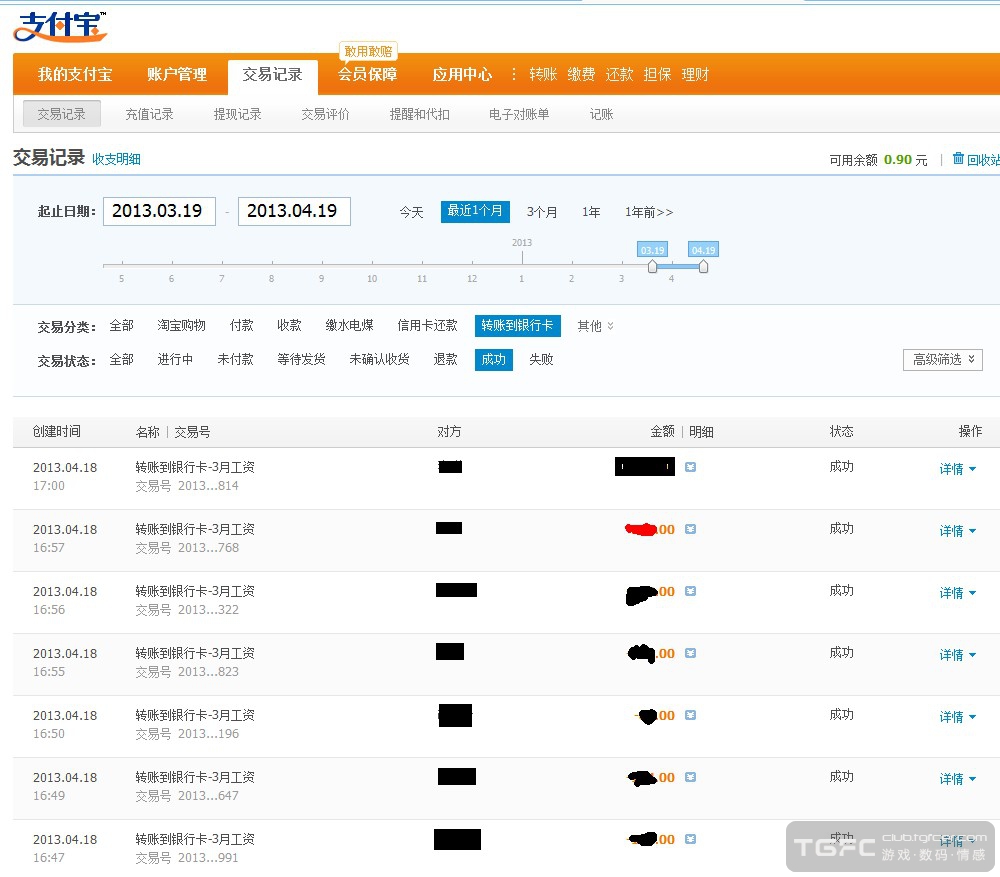Screen dimensions: 1000x877
Task: Expand amount details icon for 17:00 transaction
Action: [x=690, y=467]
